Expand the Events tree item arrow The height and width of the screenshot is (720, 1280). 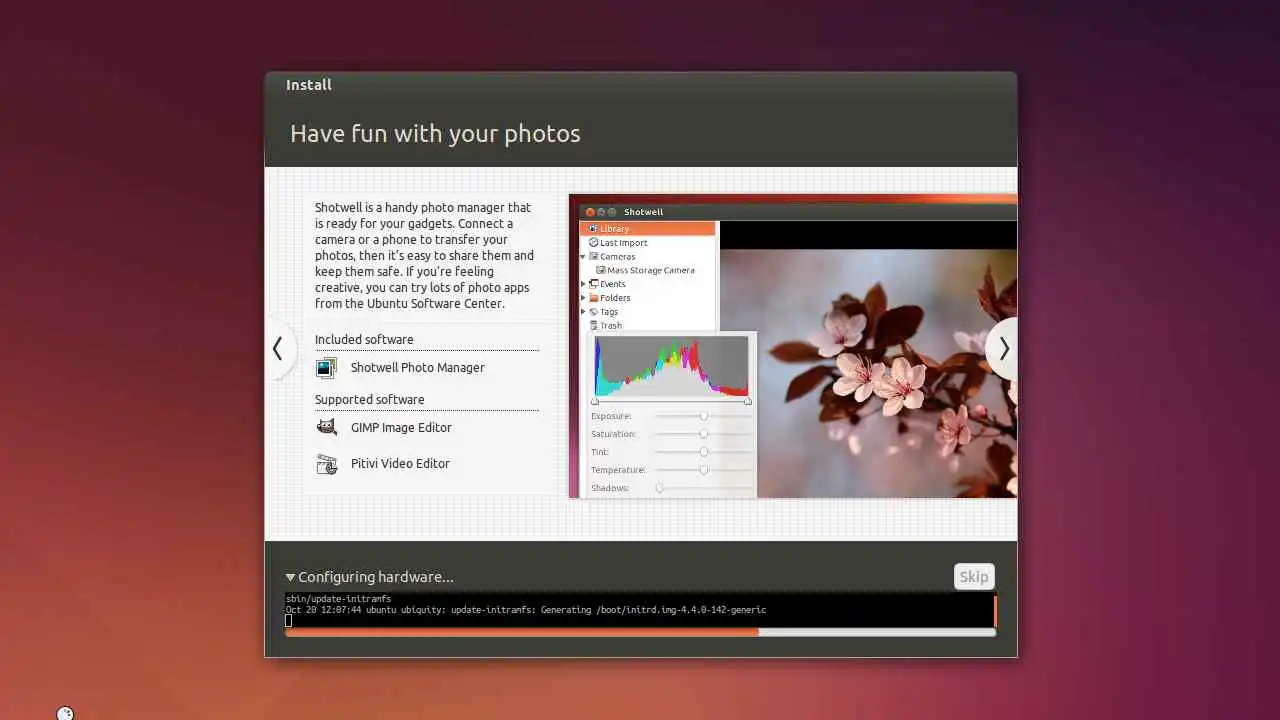tap(584, 284)
